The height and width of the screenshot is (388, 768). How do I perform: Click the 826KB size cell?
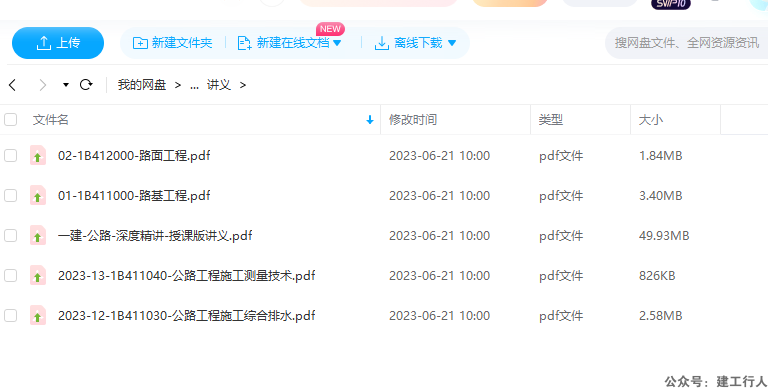657,276
